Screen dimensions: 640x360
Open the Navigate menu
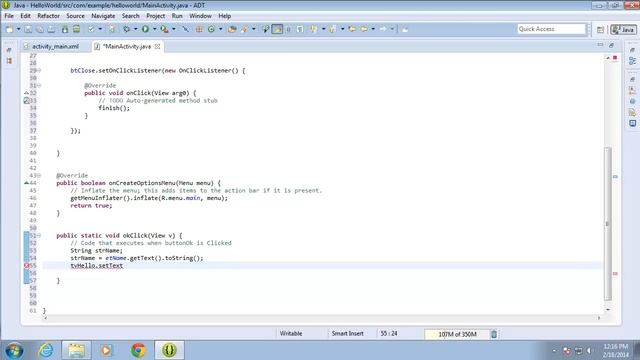coord(103,16)
